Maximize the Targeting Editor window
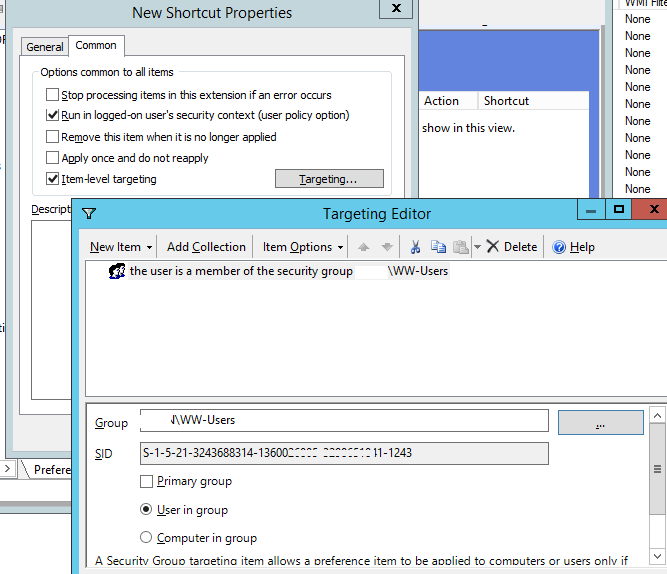This screenshot has width=667, height=574. coord(619,209)
